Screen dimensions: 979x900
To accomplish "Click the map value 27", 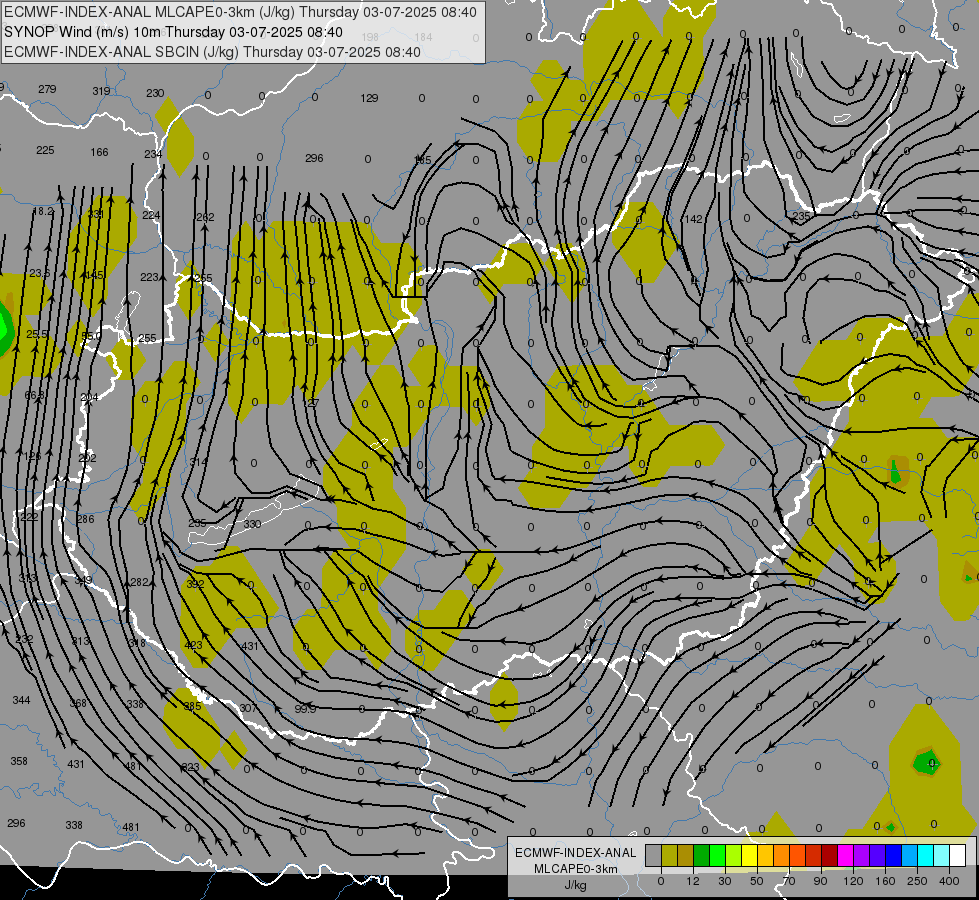I will point(313,403).
